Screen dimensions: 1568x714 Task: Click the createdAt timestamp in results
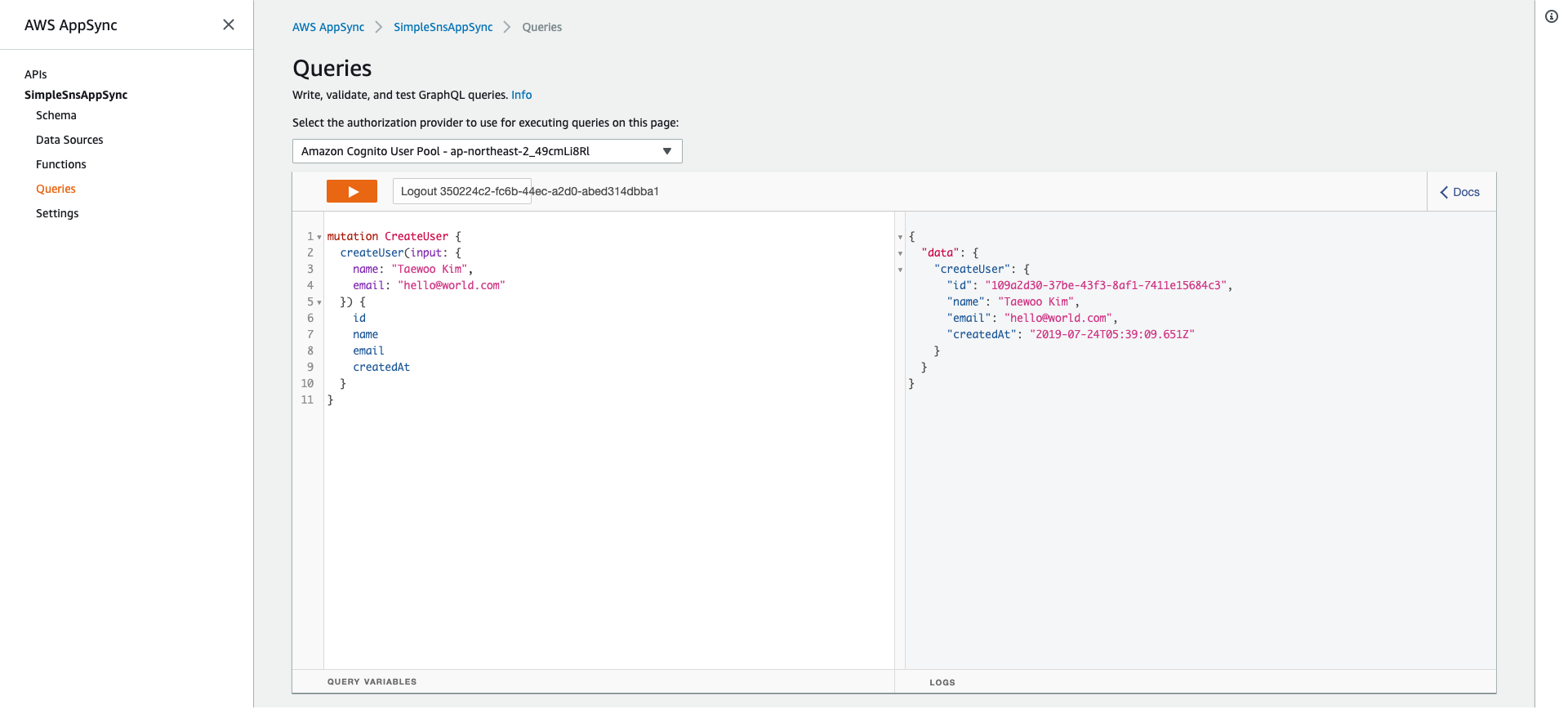pos(1112,334)
